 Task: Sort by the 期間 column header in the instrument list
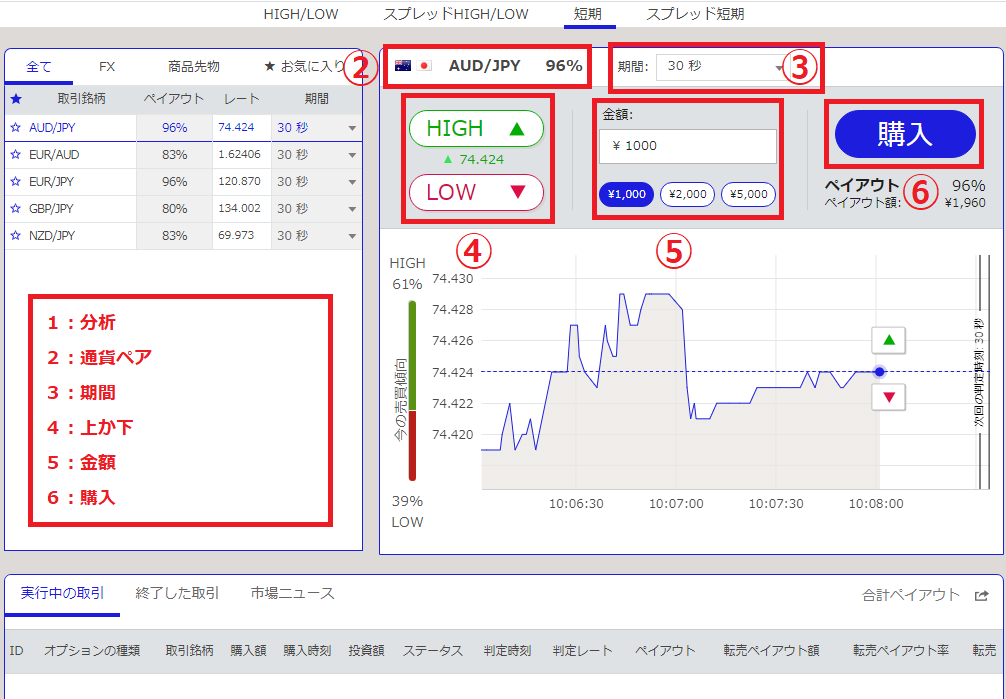(x=316, y=99)
